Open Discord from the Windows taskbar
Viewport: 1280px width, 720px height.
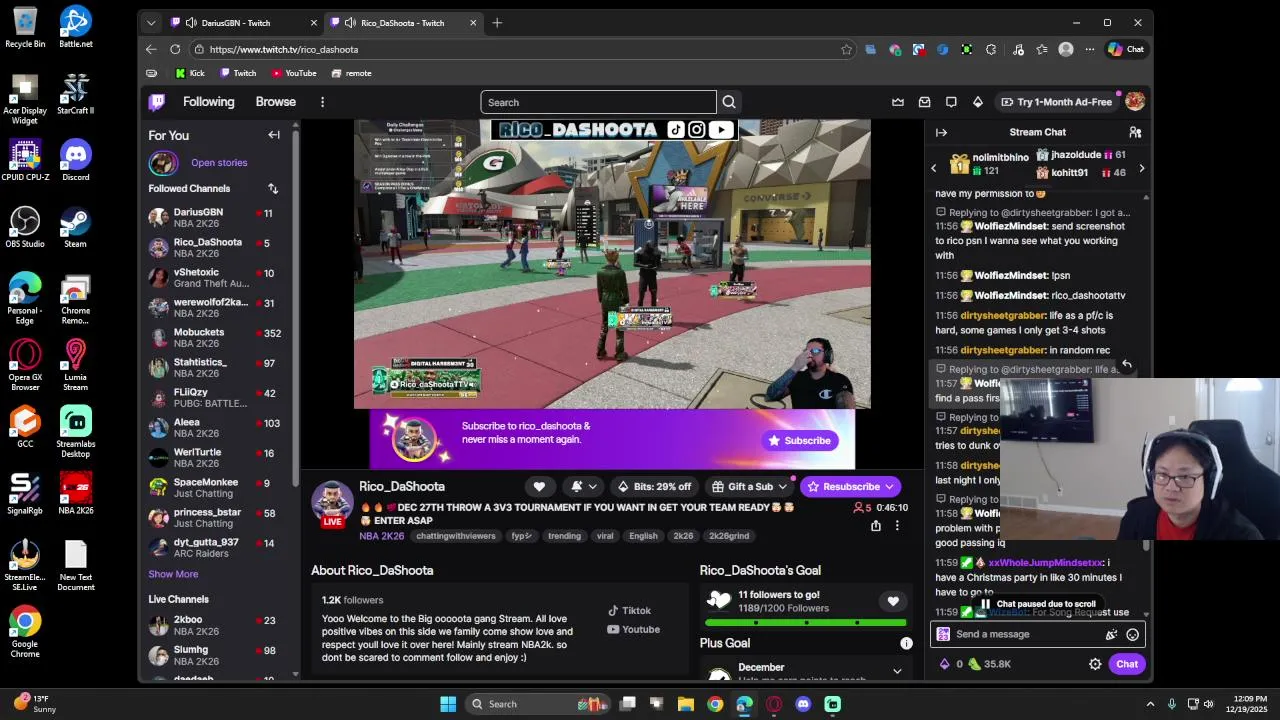click(803, 704)
